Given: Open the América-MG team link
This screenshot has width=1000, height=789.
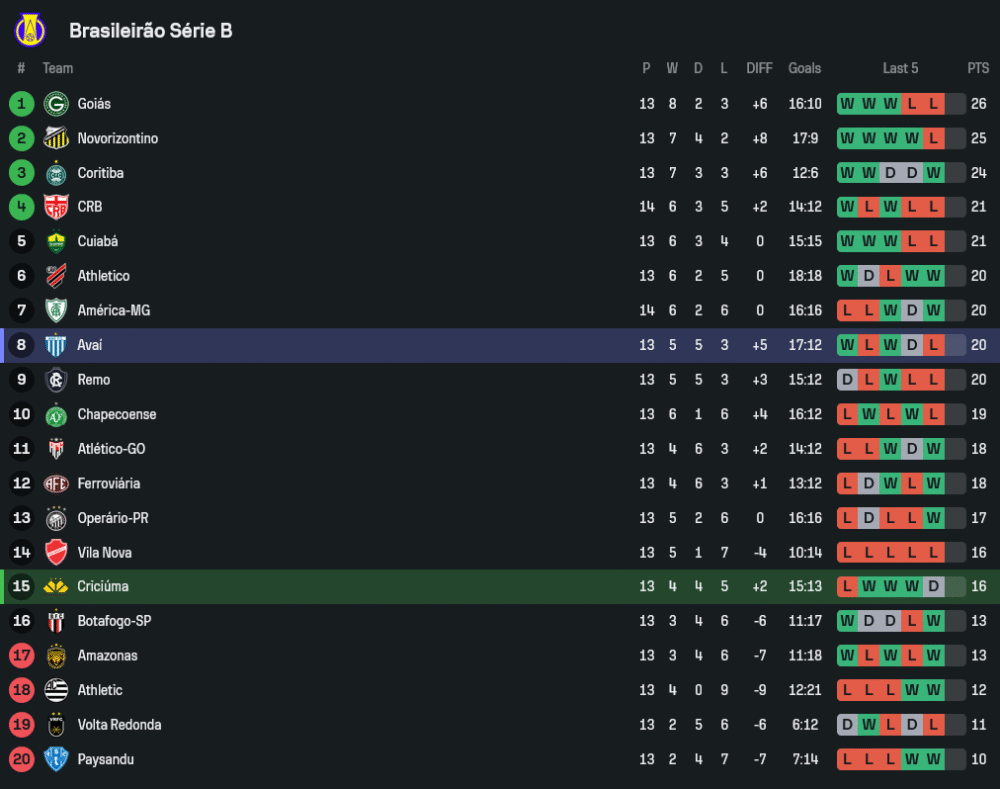Looking at the screenshot, I should 113,311.
